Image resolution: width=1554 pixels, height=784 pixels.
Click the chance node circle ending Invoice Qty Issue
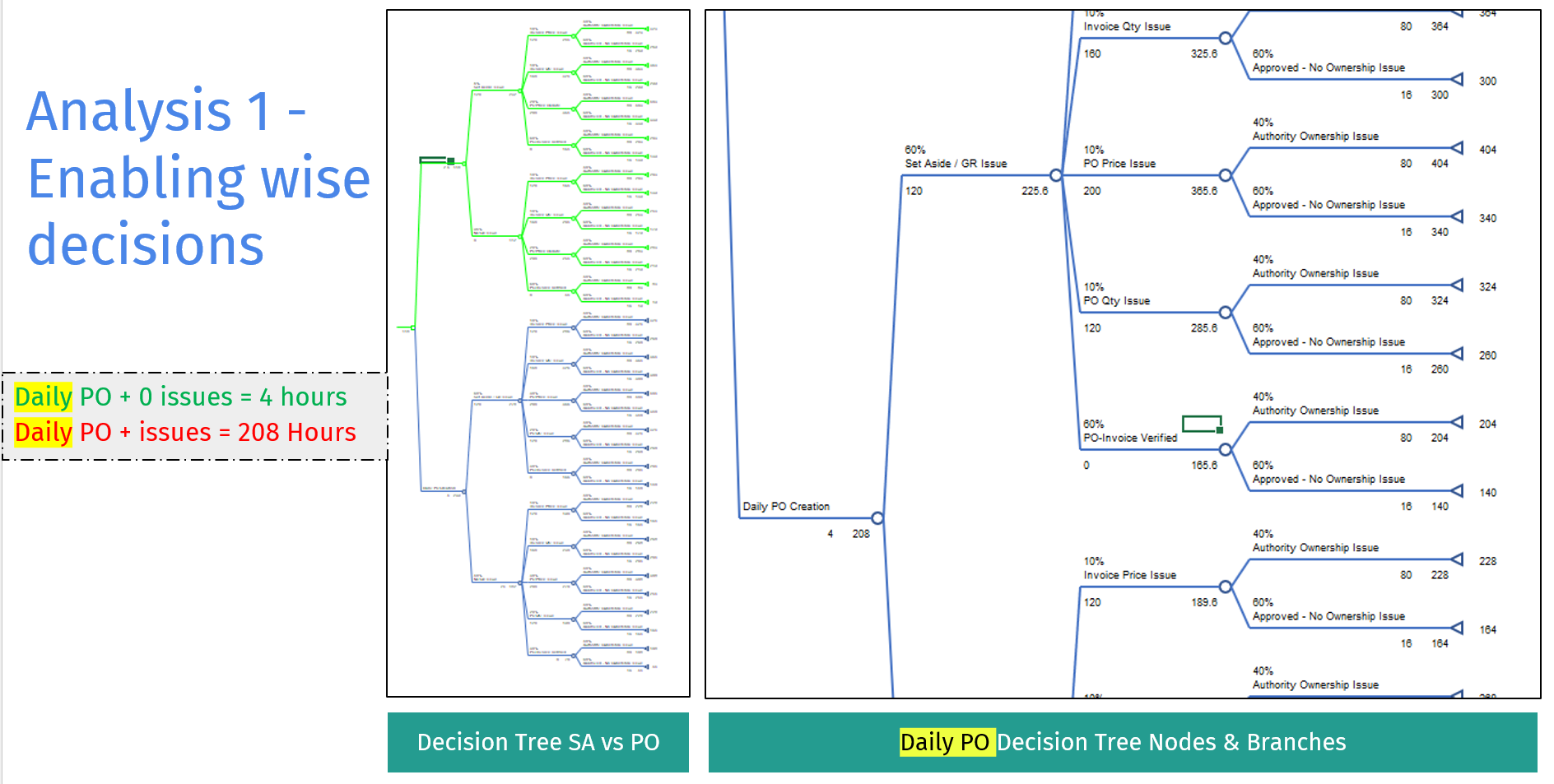click(x=1225, y=38)
